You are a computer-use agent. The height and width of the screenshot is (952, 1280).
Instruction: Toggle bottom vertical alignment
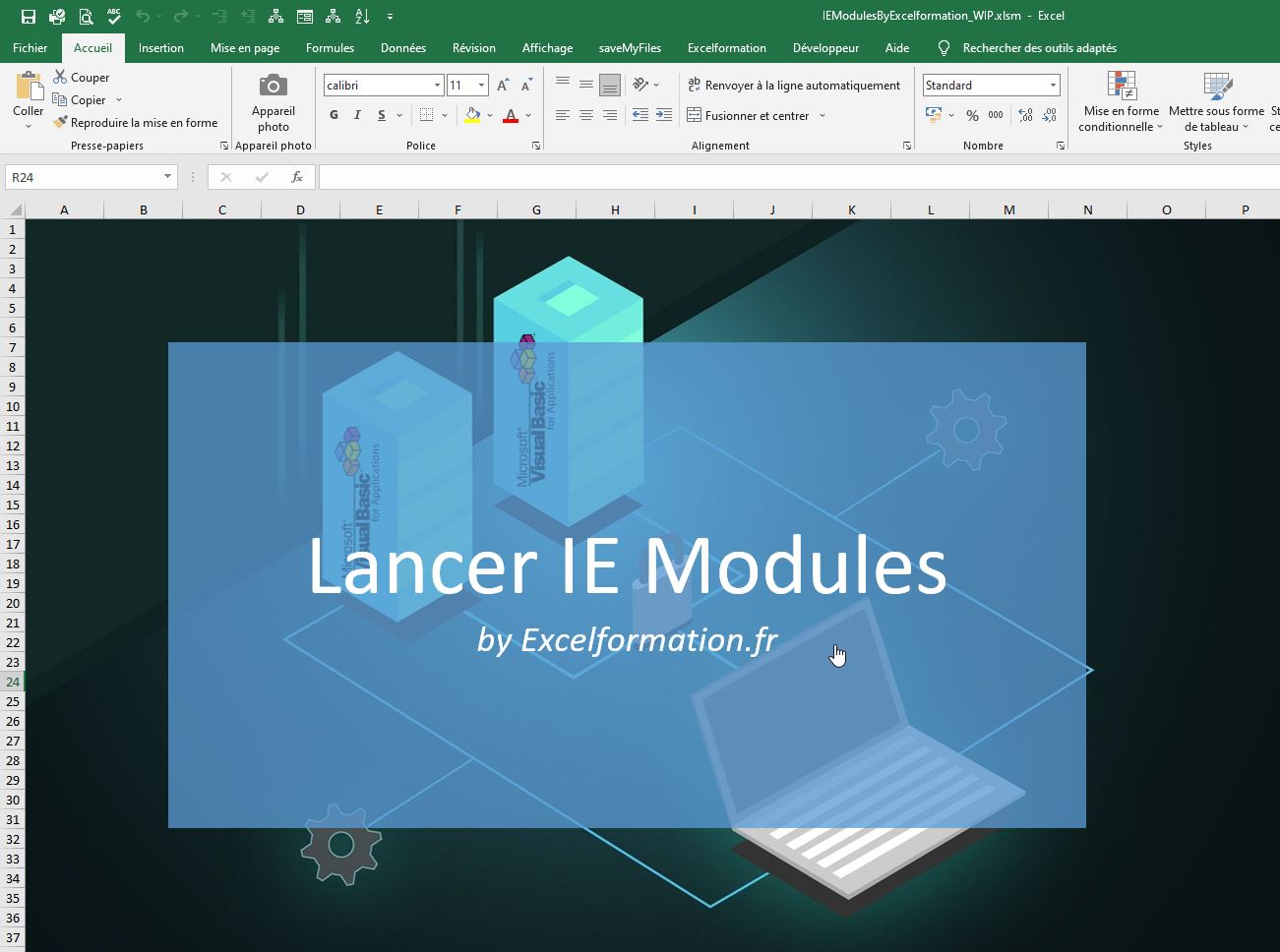tap(610, 85)
